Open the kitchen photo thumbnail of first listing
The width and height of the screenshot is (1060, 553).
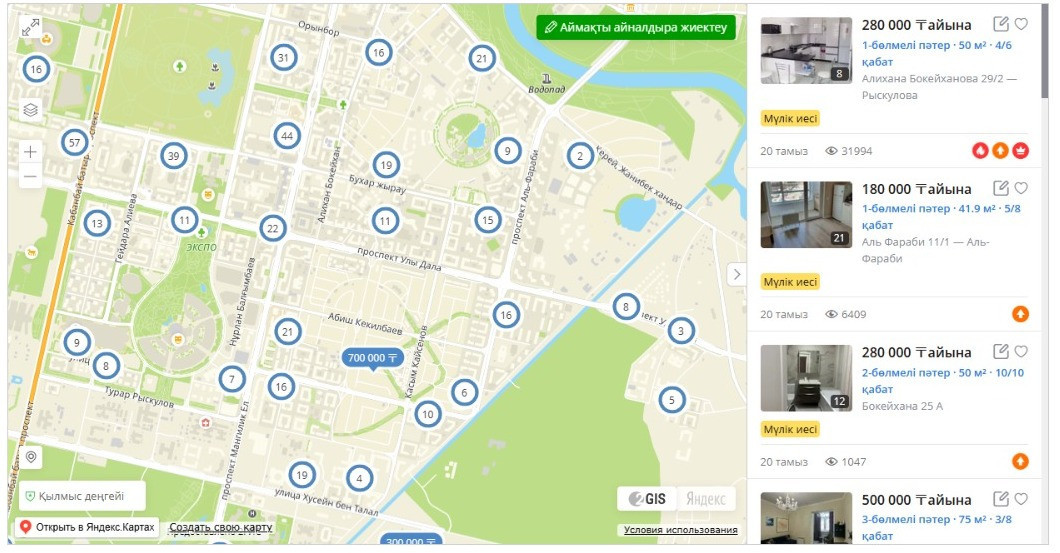click(x=806, y=51)
